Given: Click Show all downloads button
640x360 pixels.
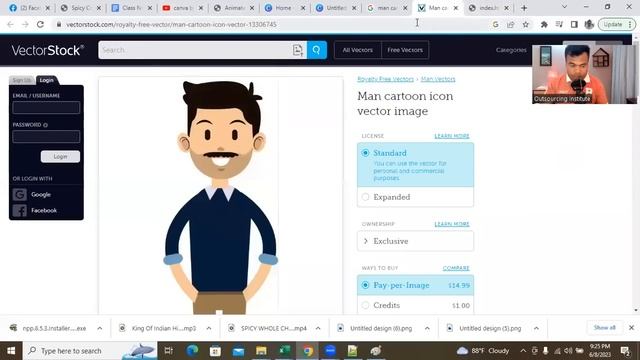Looking at the screenshot, I should [x=604, y=328].
